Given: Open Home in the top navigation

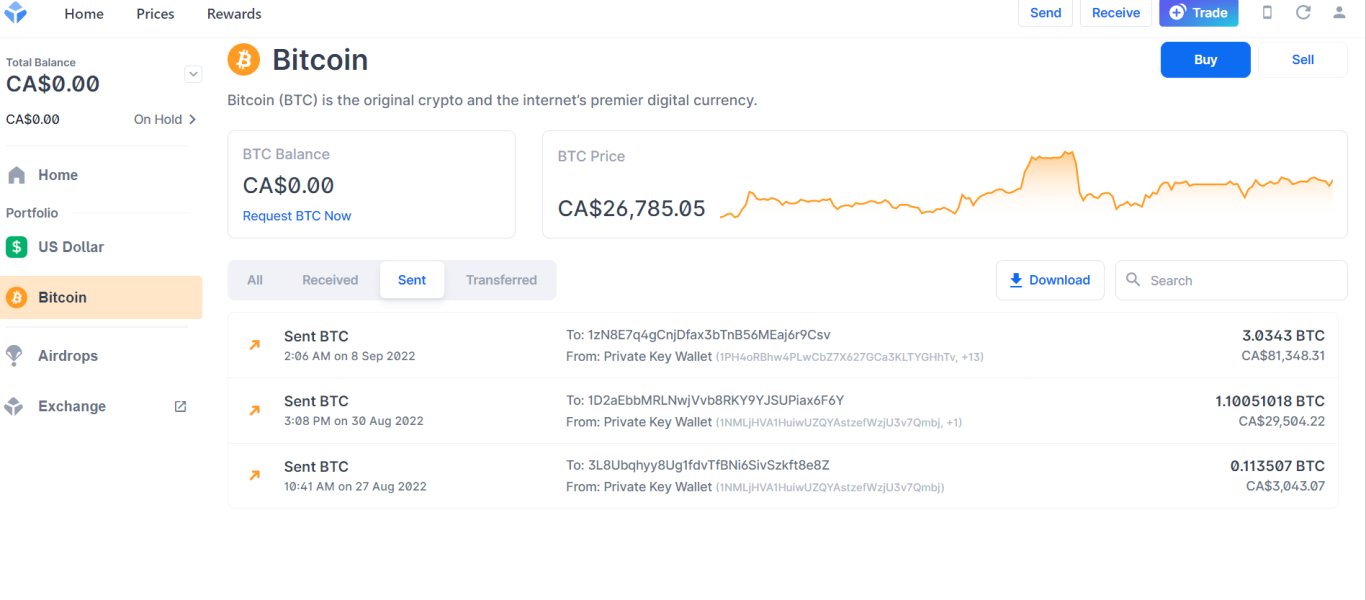Looking at the screenshot, I should pos(84,14).
